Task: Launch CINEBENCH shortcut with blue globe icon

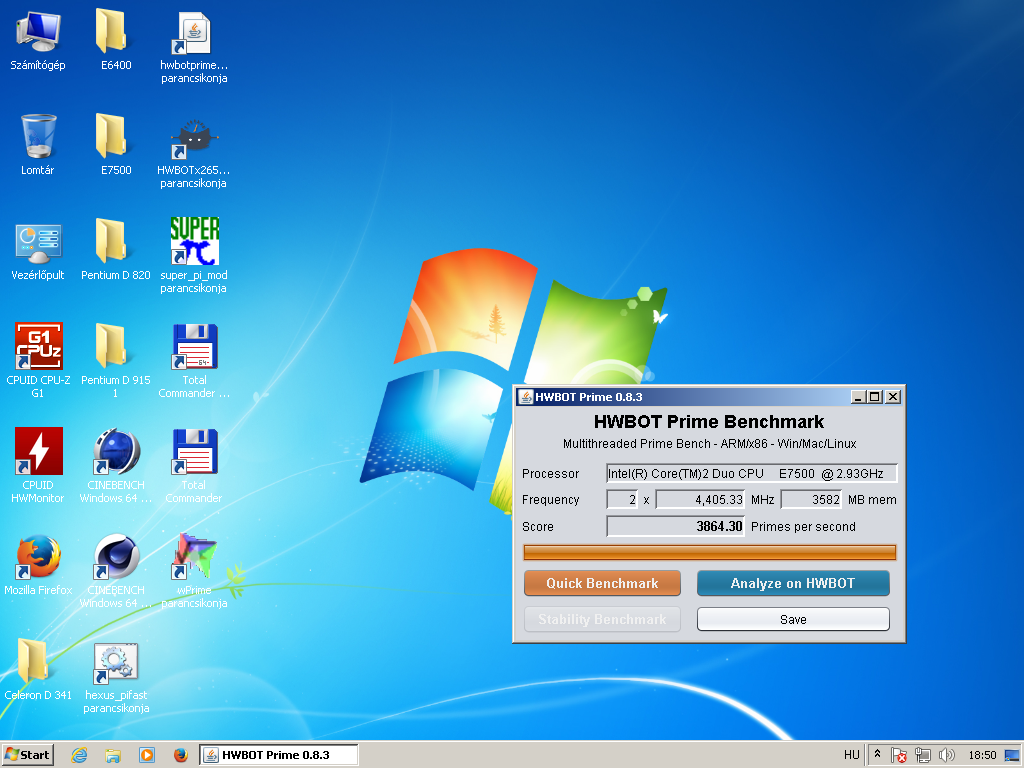Action: click(x=116, y=465)
